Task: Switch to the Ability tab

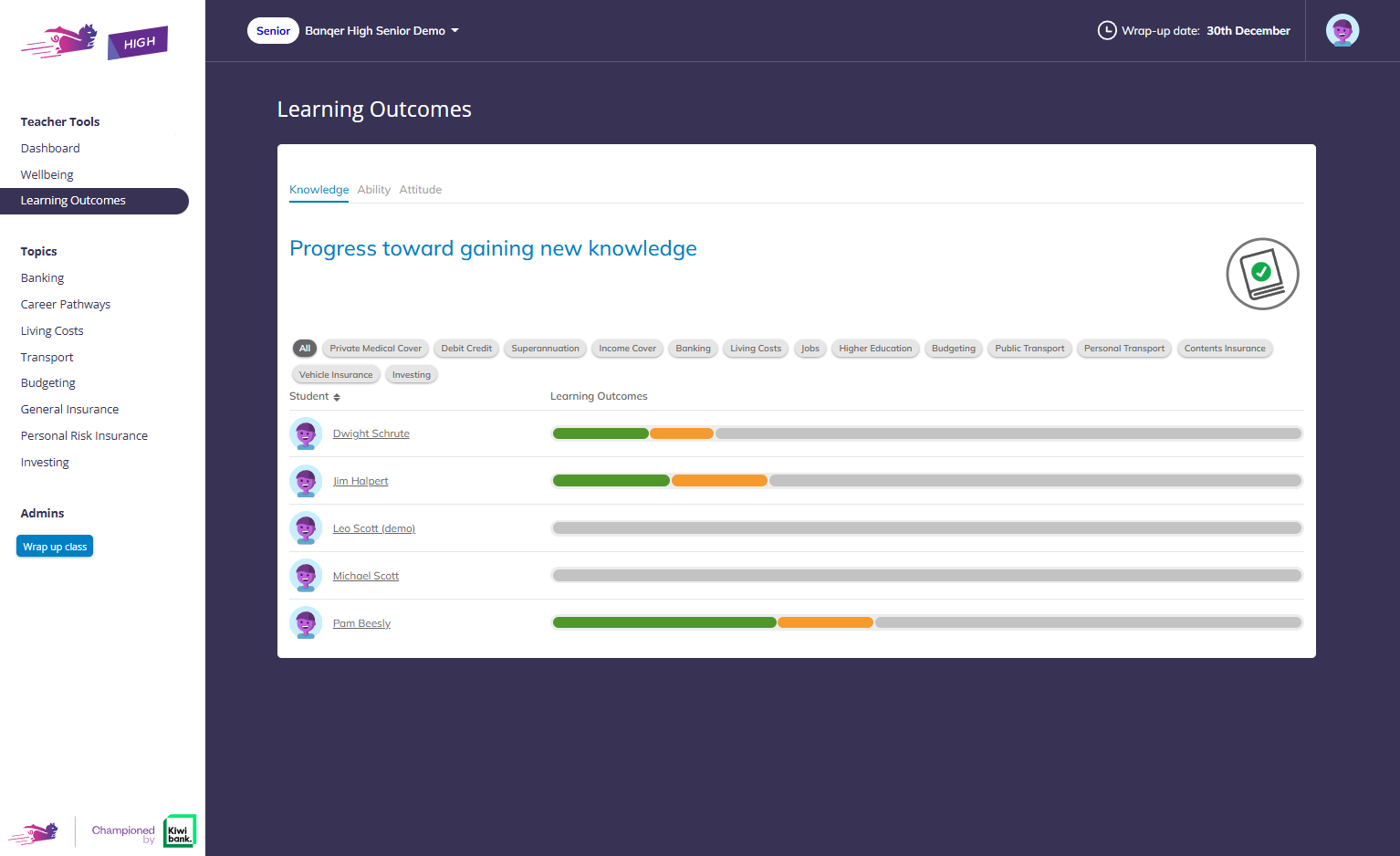Action: point(374,190)
